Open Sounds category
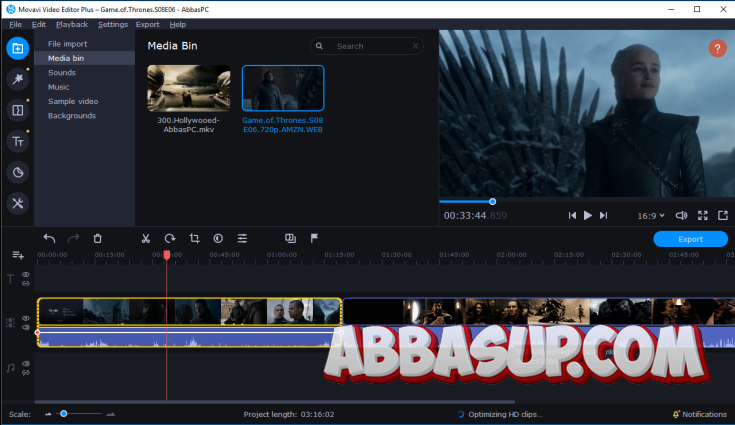The height and width of the screenshot is (425, 735). 84,73
